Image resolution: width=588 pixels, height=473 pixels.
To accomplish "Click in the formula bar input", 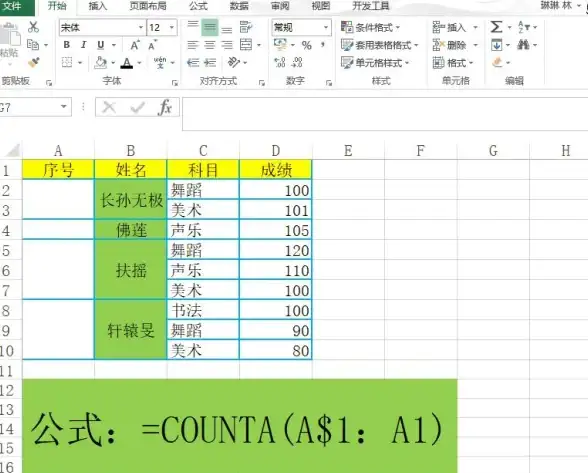I will tap(385, 114).
